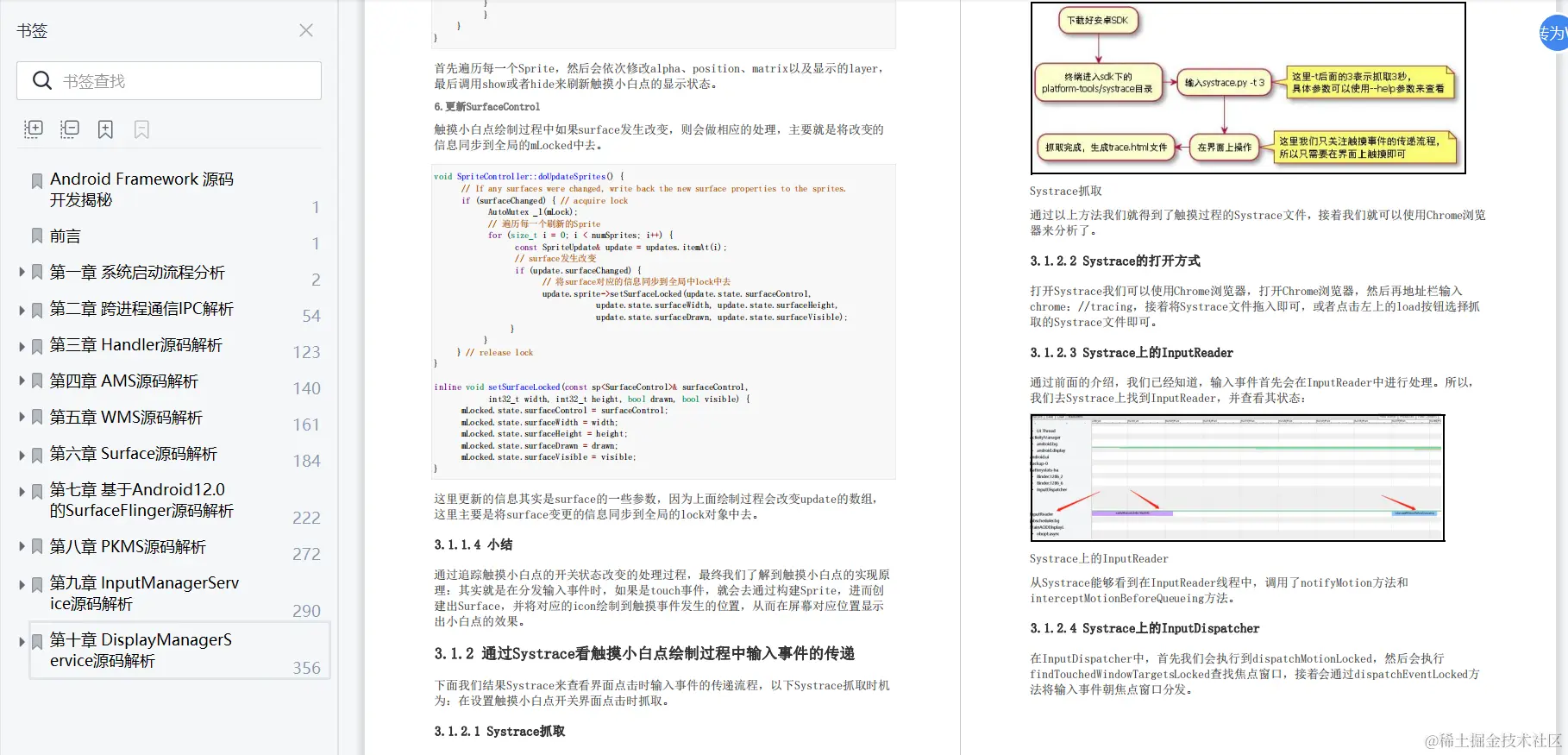Expand 第三章 Handler源码解析 bookmark
The height and width of the screenshot is (755, 1568).
[x=22, y=345]
